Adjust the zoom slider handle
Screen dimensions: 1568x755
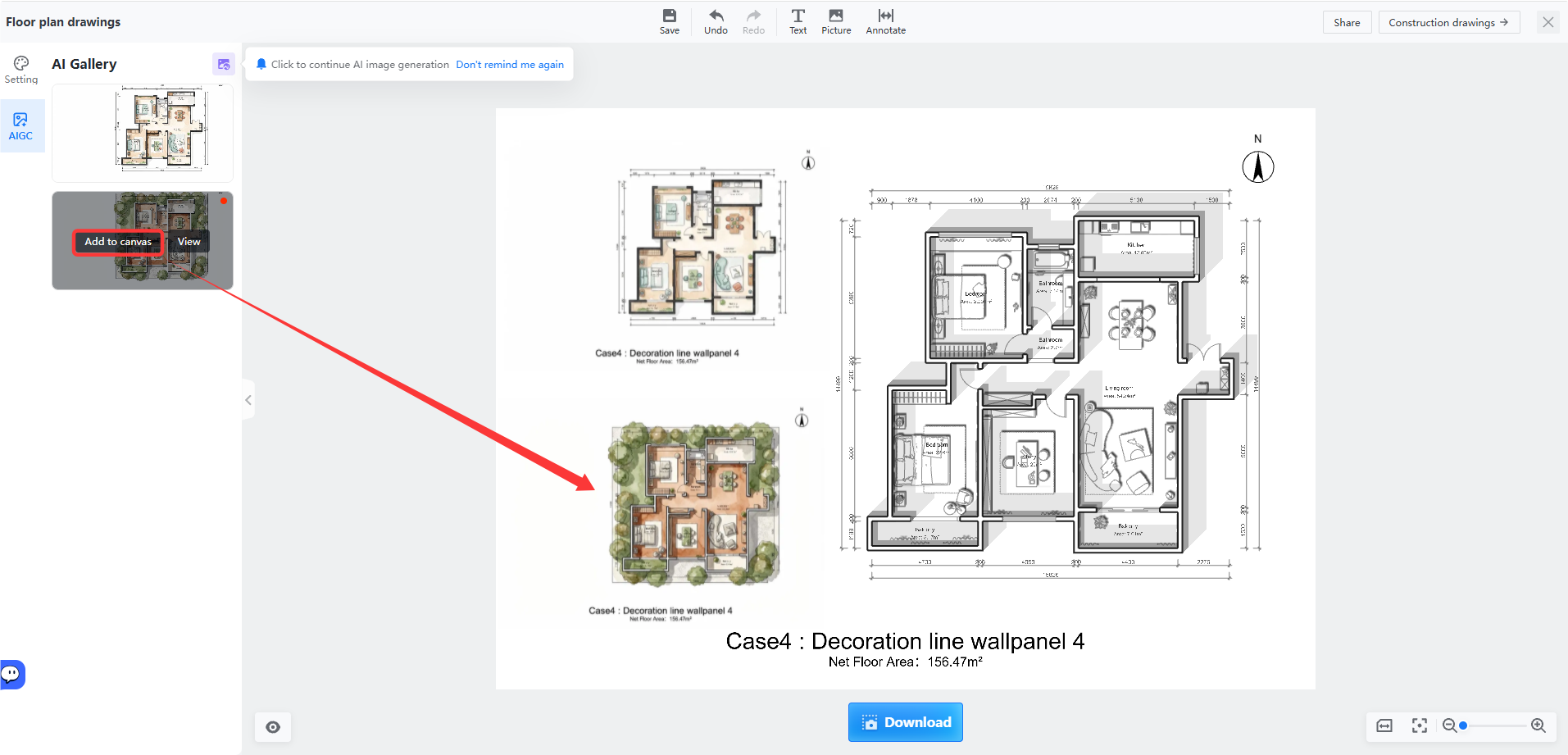[1463, 725]
